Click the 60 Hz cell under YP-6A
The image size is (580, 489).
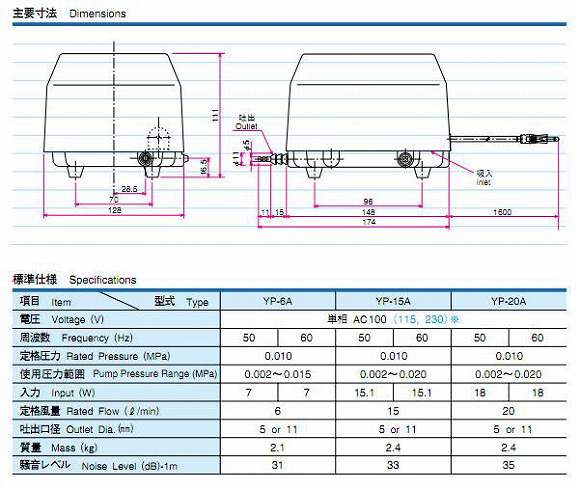(x=307, y=338)
